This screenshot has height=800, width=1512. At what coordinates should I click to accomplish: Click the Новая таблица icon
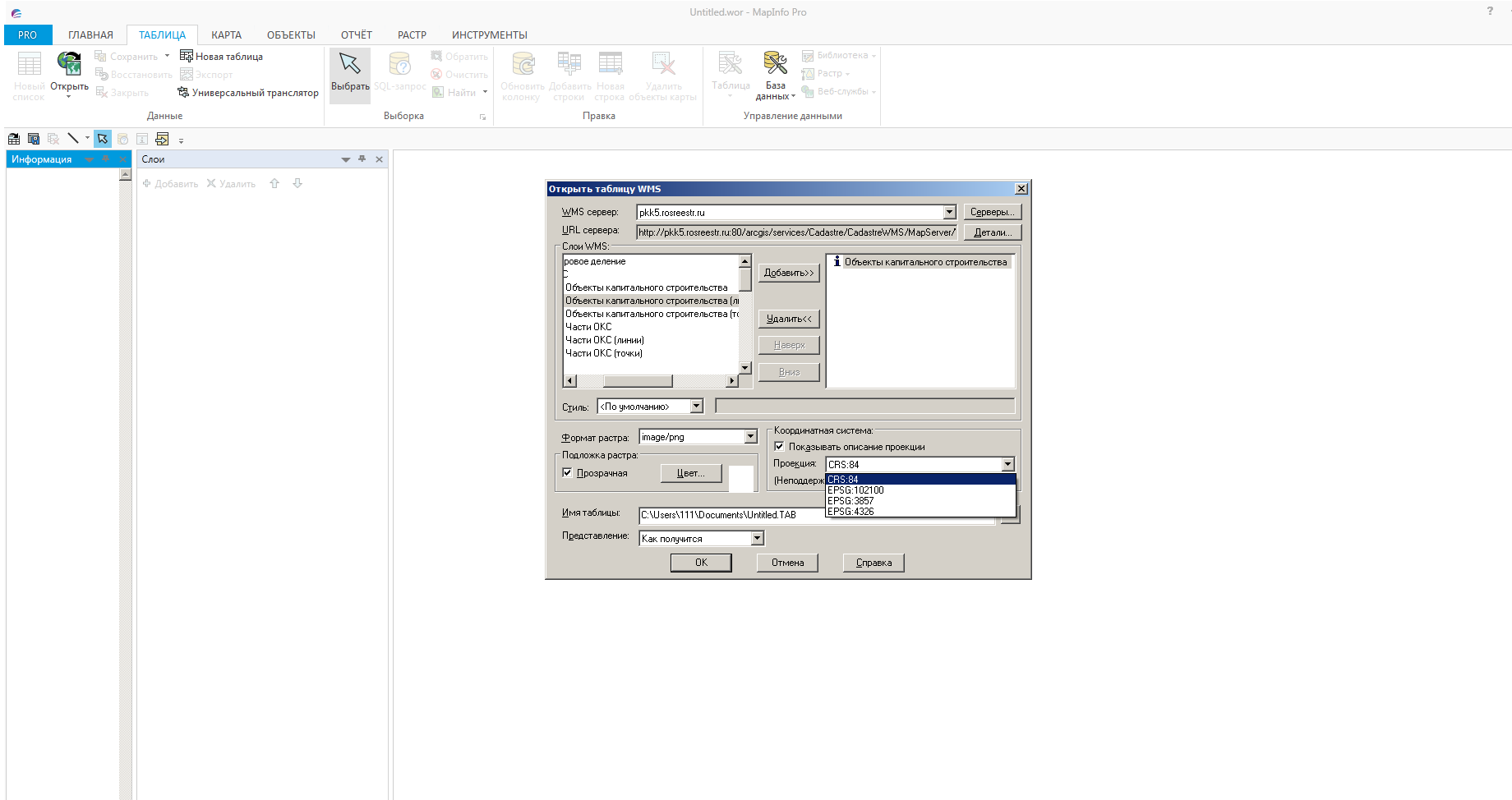coord(187,56)
